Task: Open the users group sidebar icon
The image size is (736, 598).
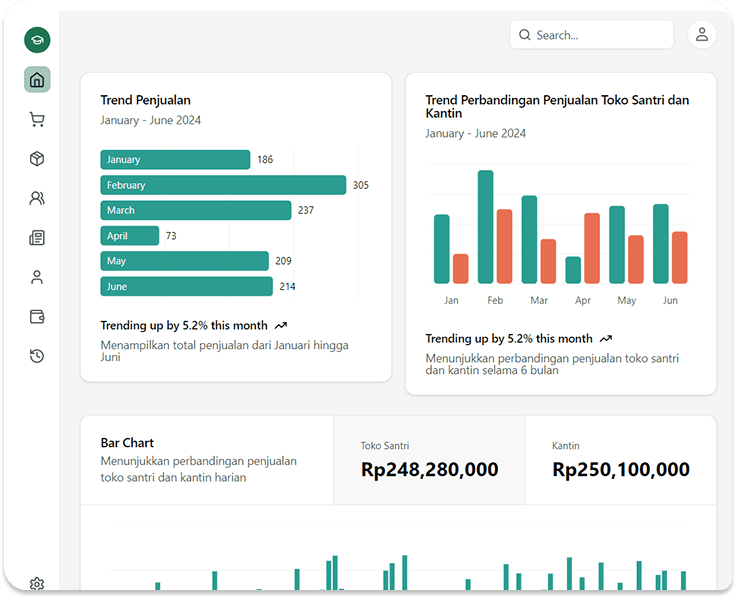Action: coord(37,198)
